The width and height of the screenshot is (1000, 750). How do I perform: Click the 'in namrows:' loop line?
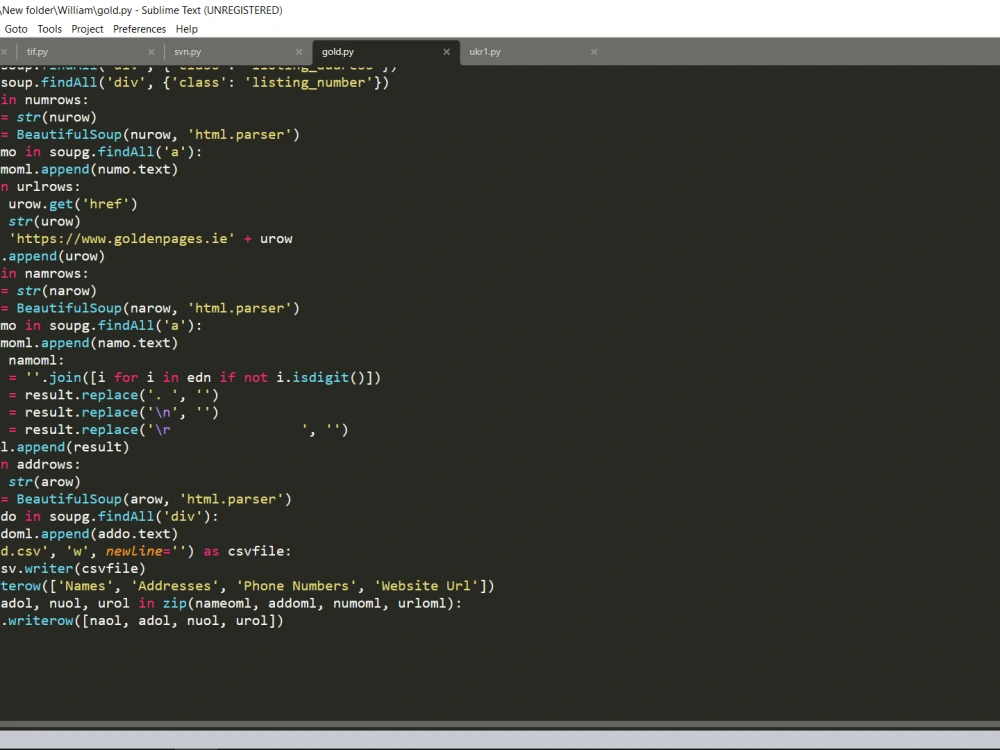coord(45,274)
